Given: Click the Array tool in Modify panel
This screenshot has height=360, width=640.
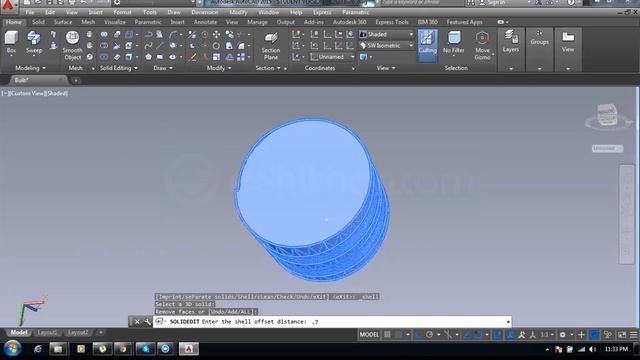Looking at the screenshot, I should coord(241,57).
